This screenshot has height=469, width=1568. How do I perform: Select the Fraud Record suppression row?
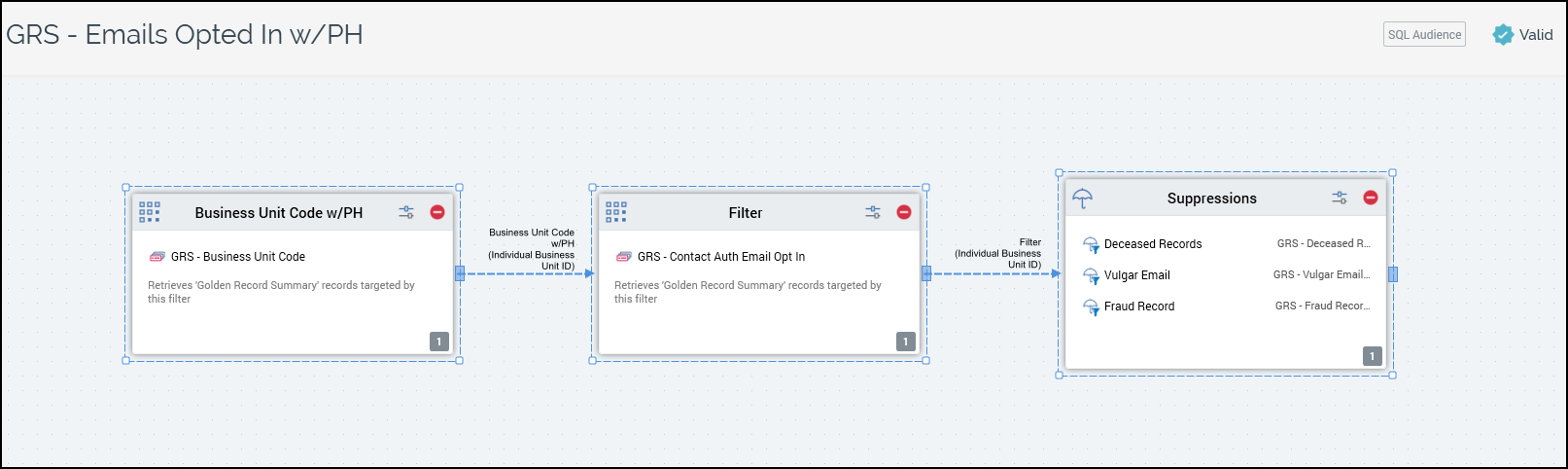coord(1138,307)
